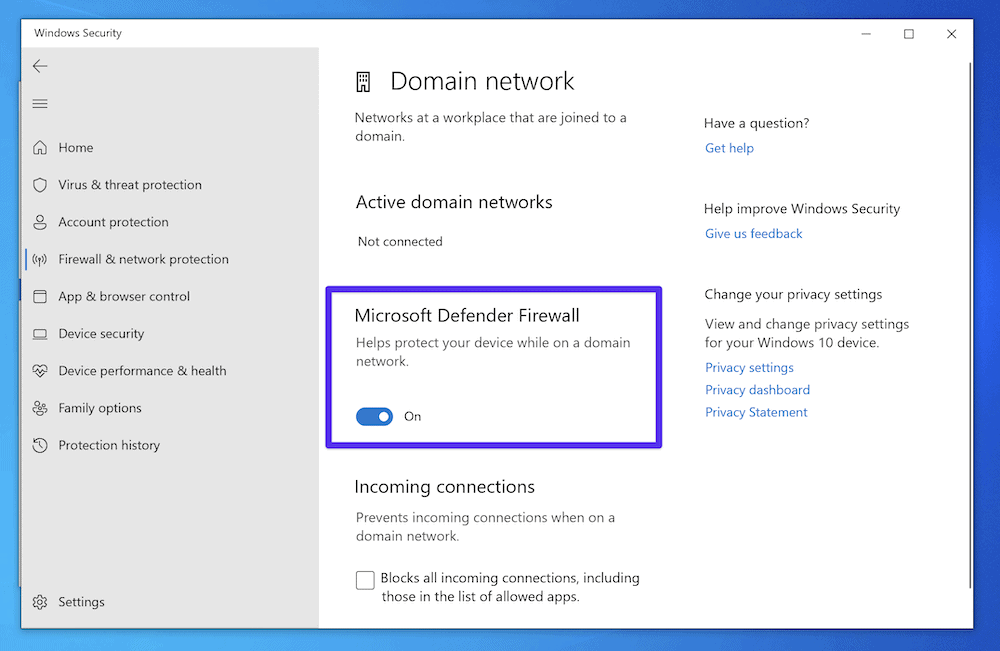Open Windows Security Settings
This screenshot has width=1000, height=651.
[80, 601]
